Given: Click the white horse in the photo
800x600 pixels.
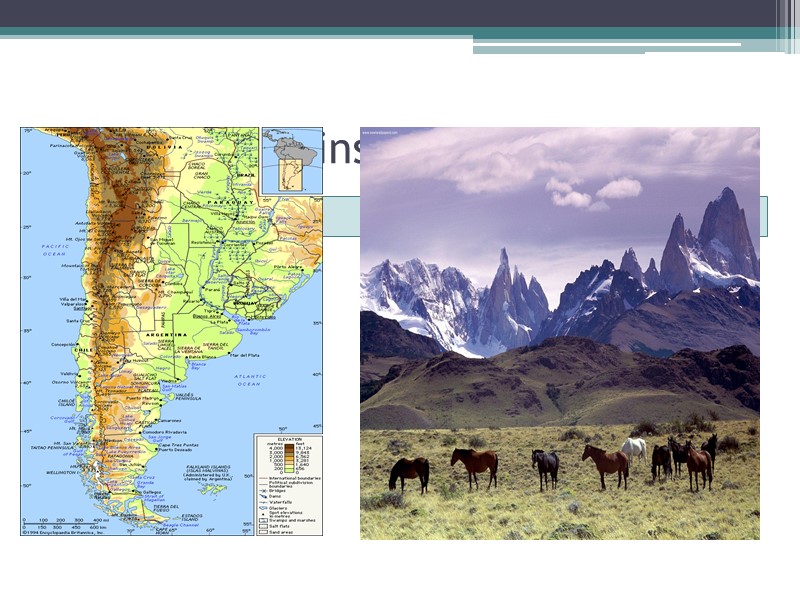Looking at the screenshot, I should point(634,450).
